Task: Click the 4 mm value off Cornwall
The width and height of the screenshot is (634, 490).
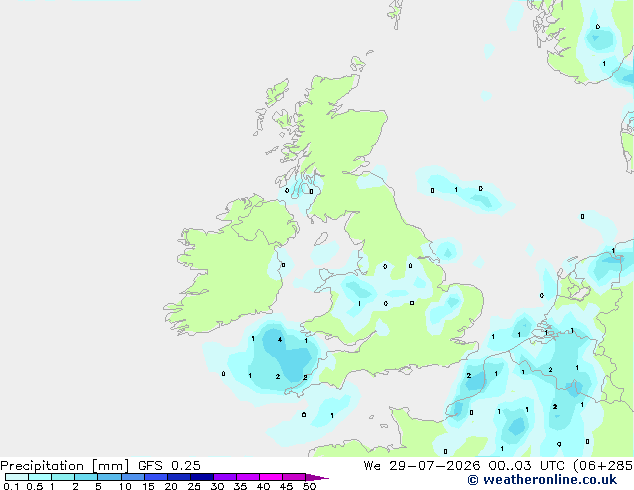Action: tap(280, 340)
